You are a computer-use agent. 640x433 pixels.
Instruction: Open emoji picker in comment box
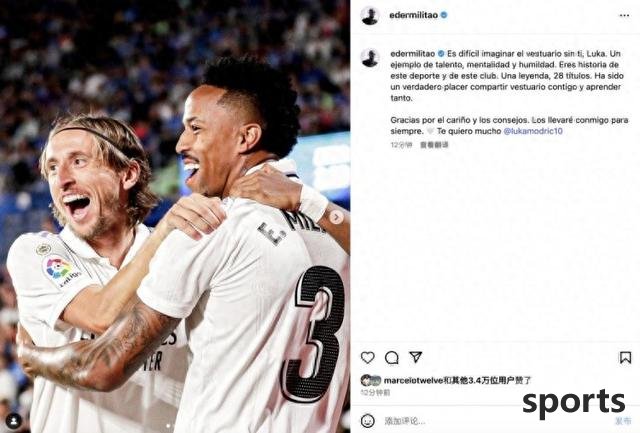(x=368, y=420)
